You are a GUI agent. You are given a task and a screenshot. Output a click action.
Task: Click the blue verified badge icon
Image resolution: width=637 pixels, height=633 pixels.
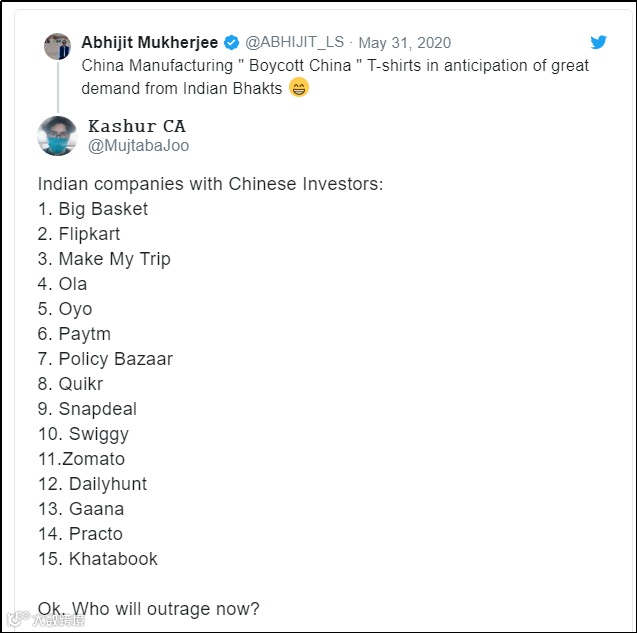(x=232, y=42)
